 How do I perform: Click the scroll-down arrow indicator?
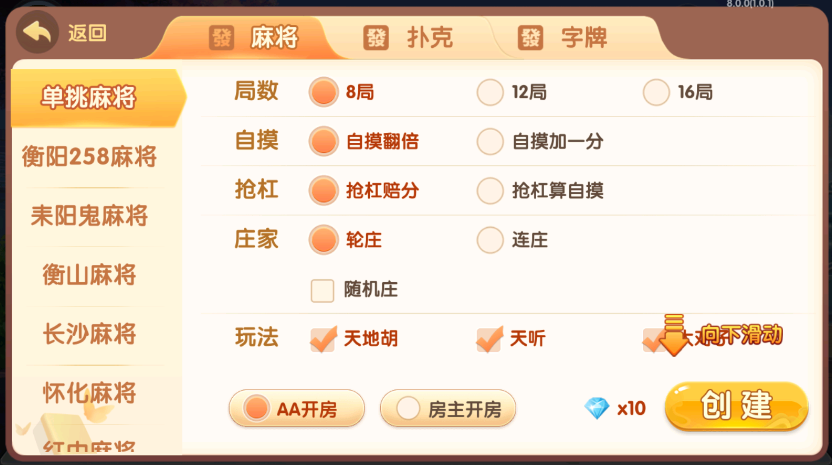[x=675, y=335]
